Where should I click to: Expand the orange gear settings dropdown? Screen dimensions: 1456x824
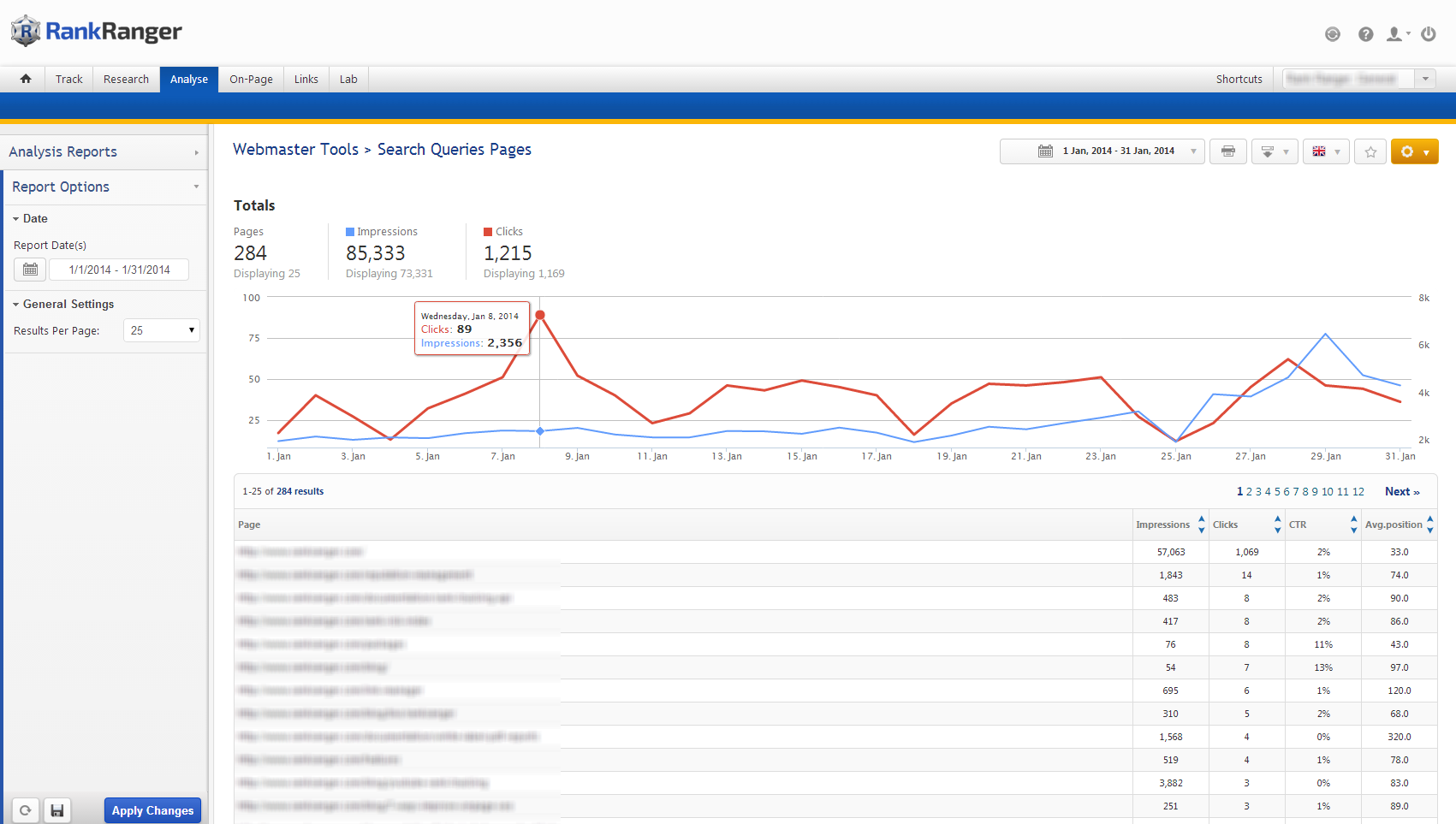1414,151
